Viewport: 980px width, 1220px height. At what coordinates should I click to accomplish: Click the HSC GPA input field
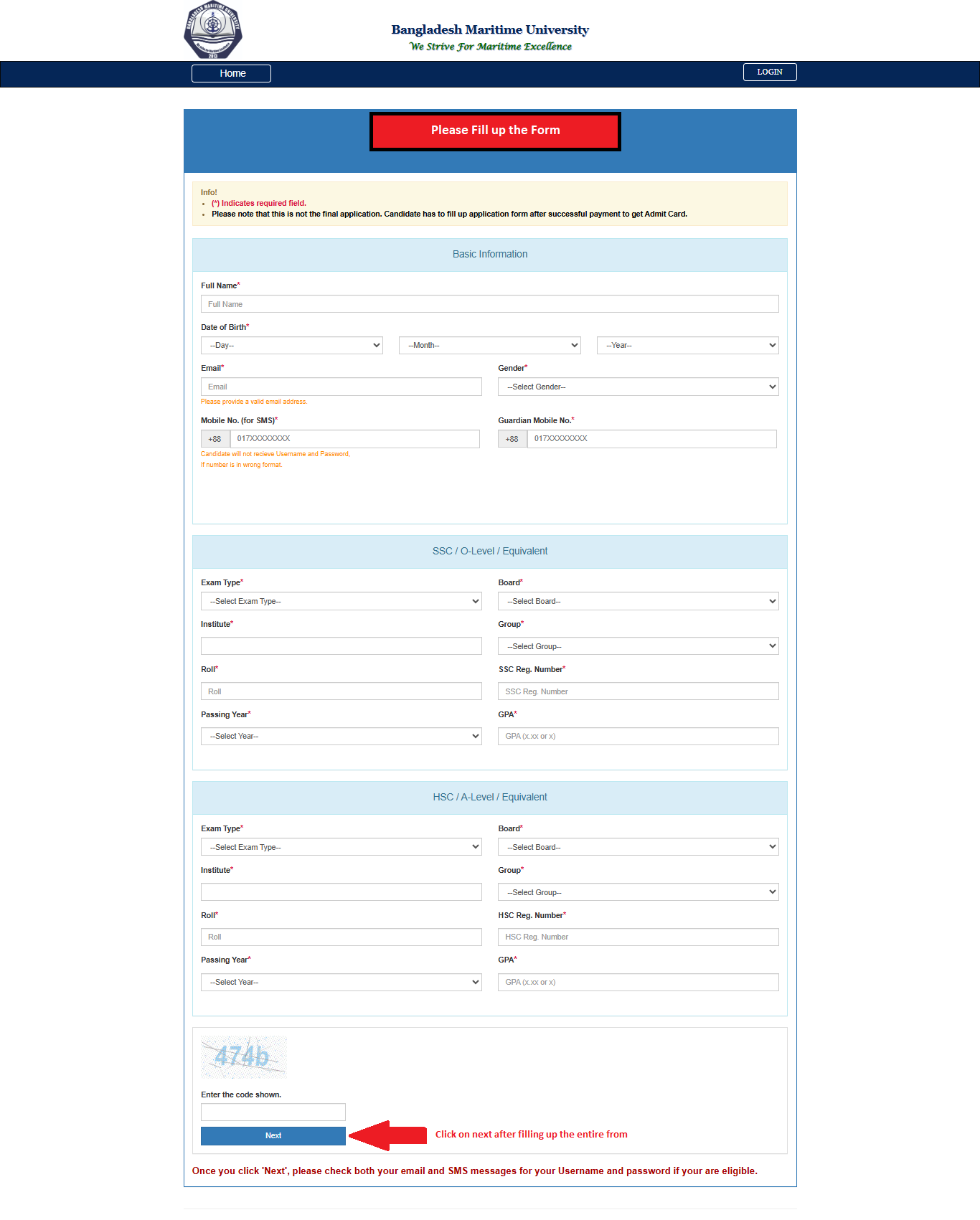pos(638,983)
